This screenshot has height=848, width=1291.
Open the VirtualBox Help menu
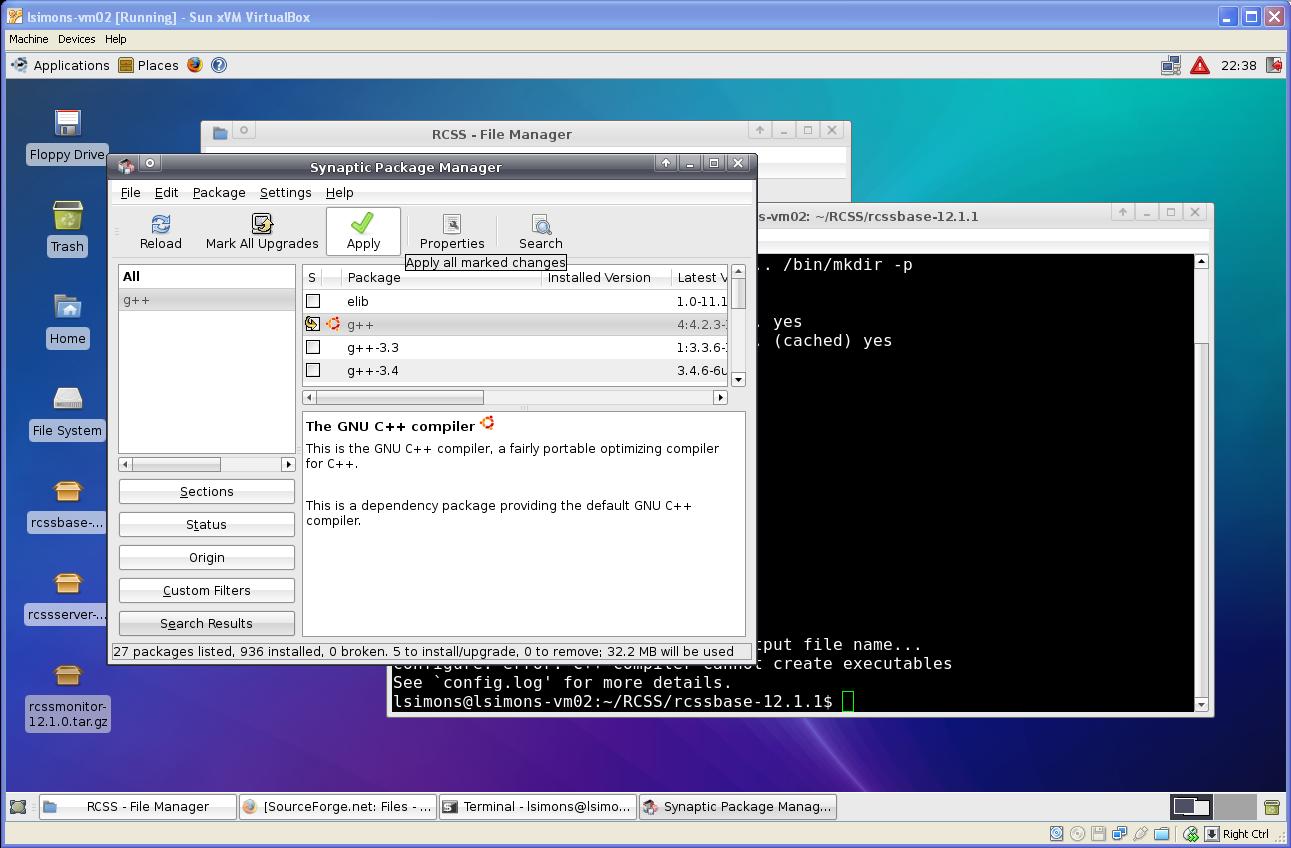(115, 39)
